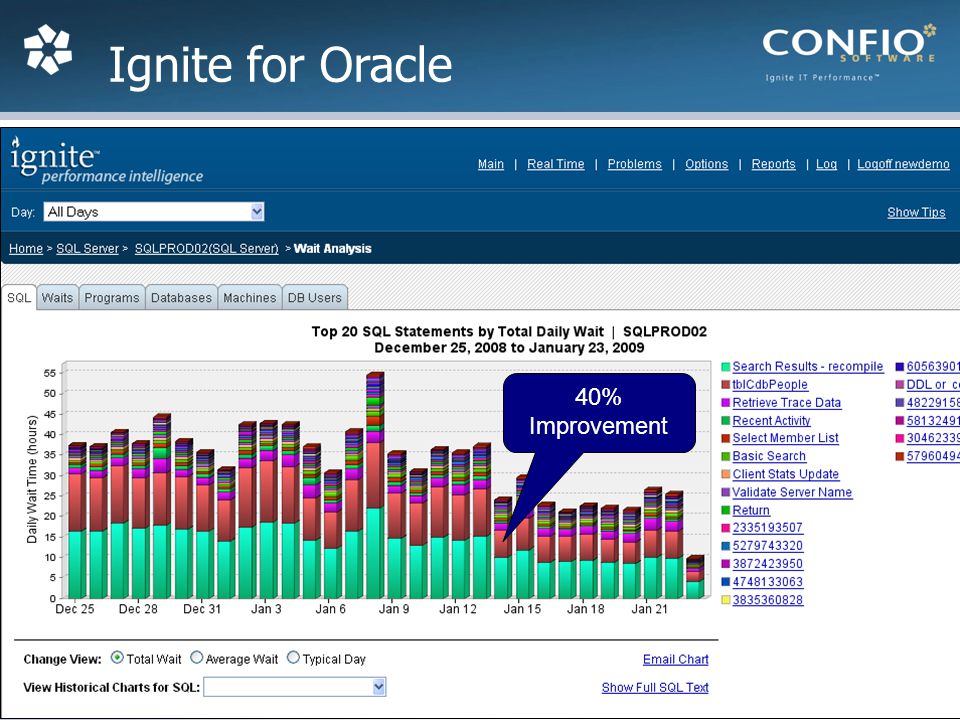Click SQL hash 3872423950 link
The height and width of the screenshot is (720, 960).
click(x=767, y=564)
